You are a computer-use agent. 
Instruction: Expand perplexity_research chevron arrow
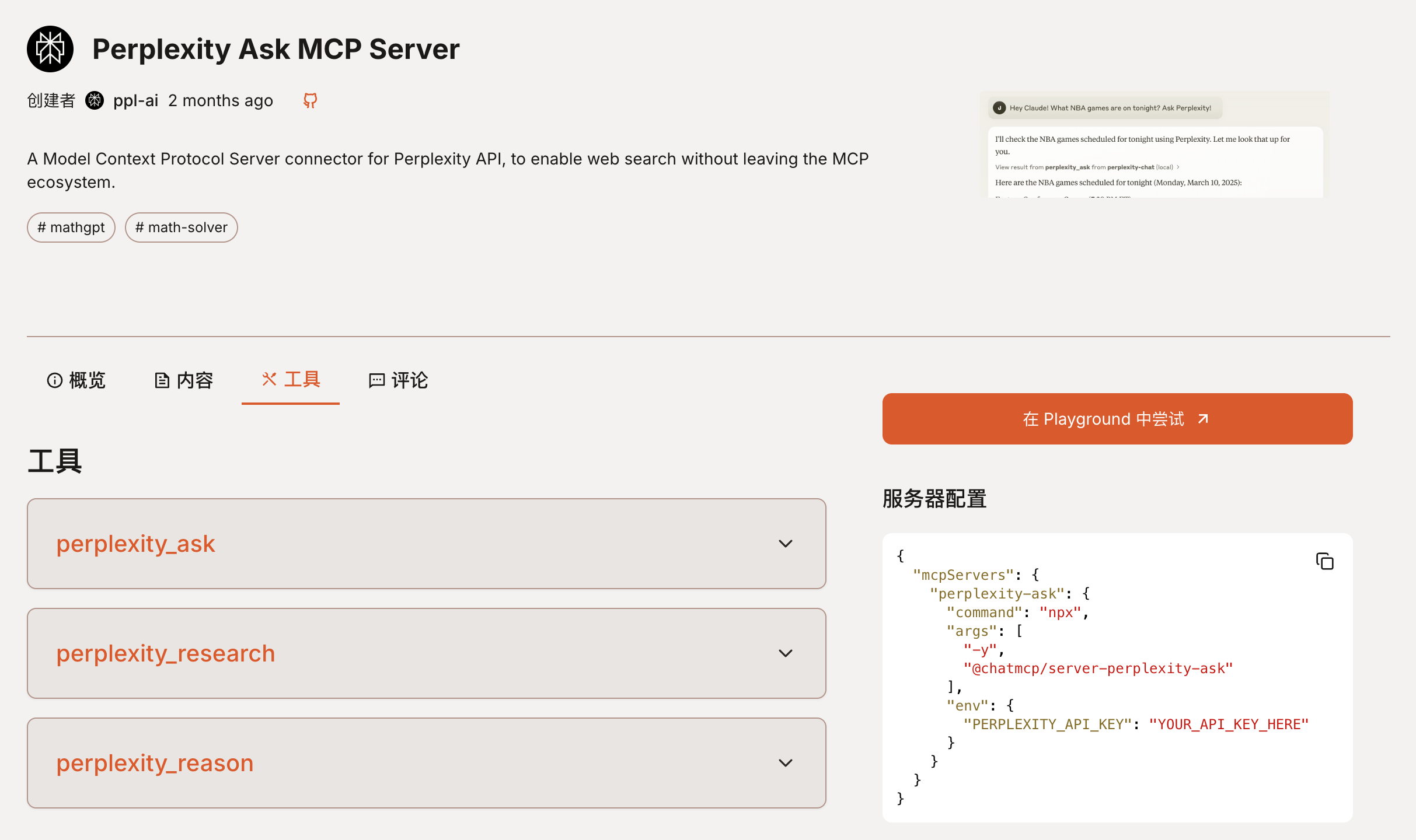click(786, 653)
